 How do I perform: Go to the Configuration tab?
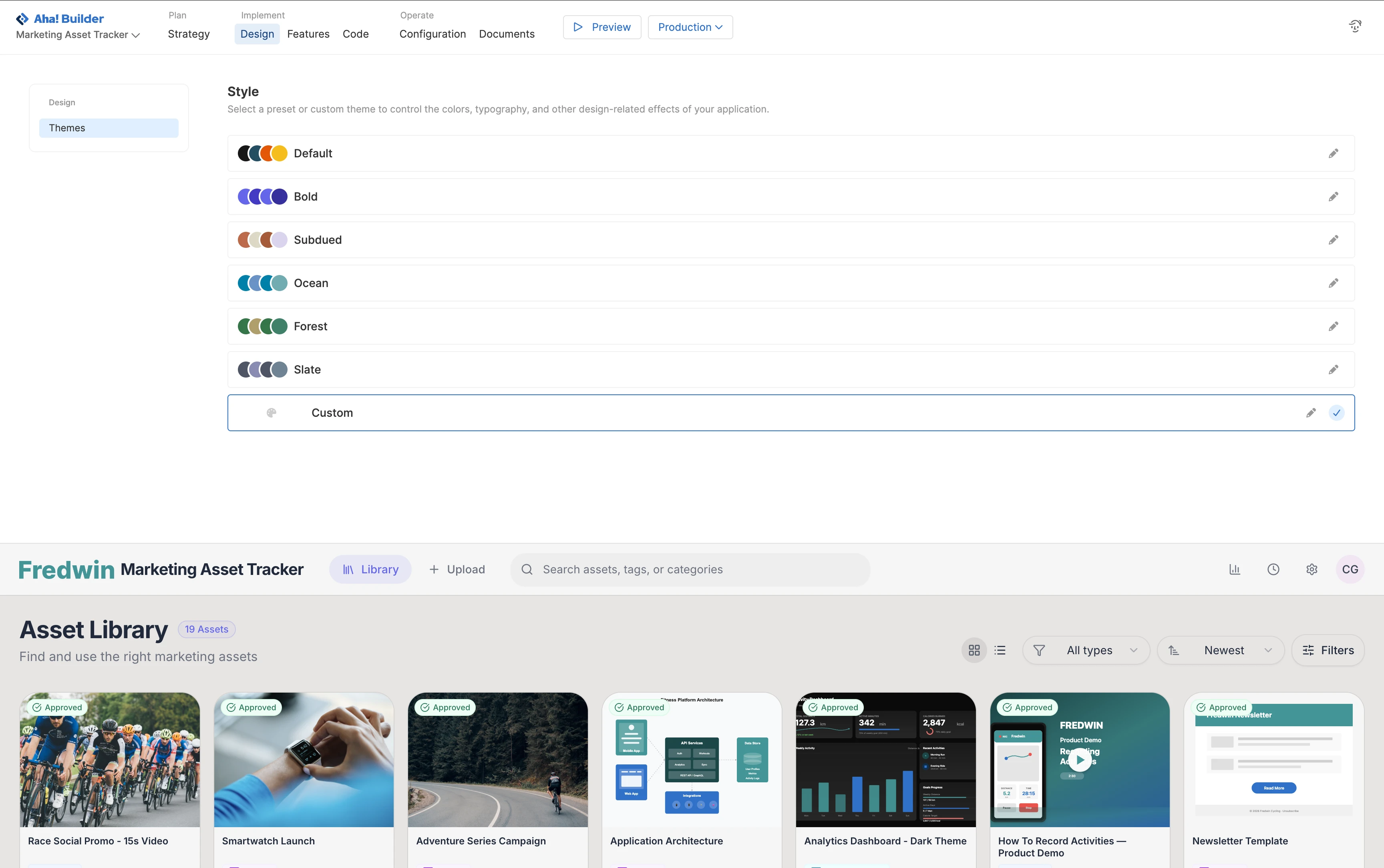point(432,34)
